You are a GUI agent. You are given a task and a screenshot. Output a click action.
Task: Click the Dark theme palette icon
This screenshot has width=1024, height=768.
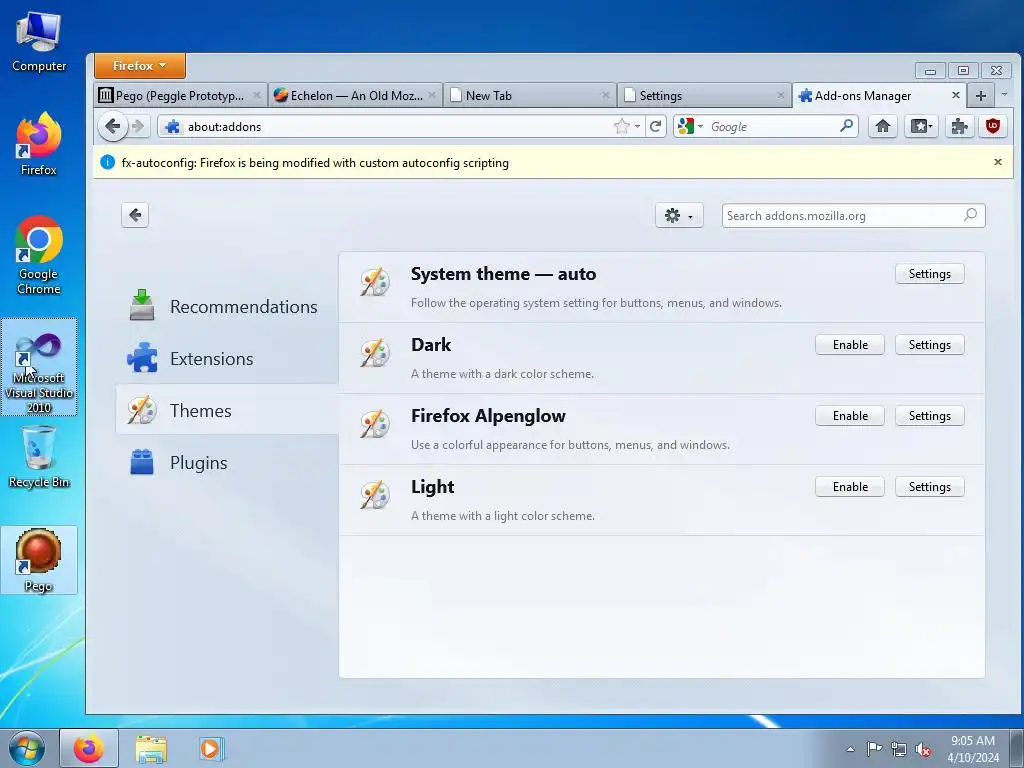coord(375,353)
